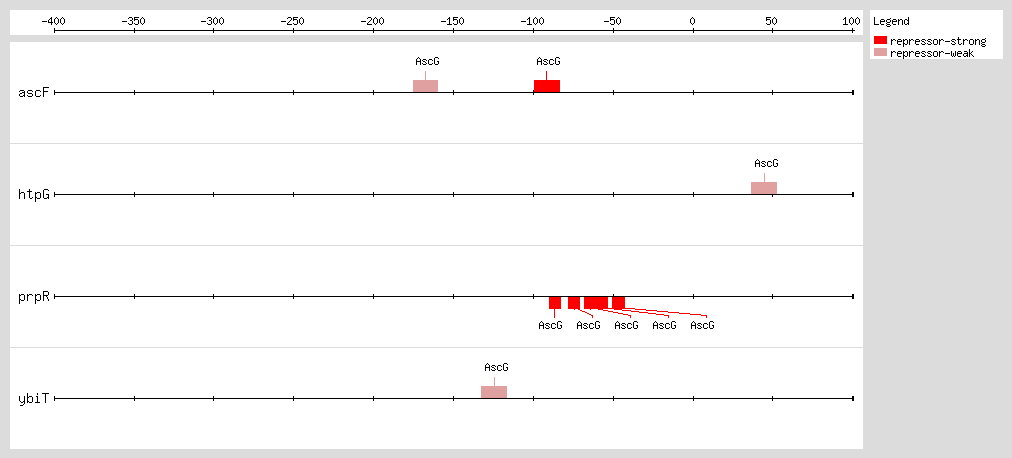The height and width of the screenshot is (458, 1012).
Task: Click the rightmost red box on prpR track
Action: [618, 303]
